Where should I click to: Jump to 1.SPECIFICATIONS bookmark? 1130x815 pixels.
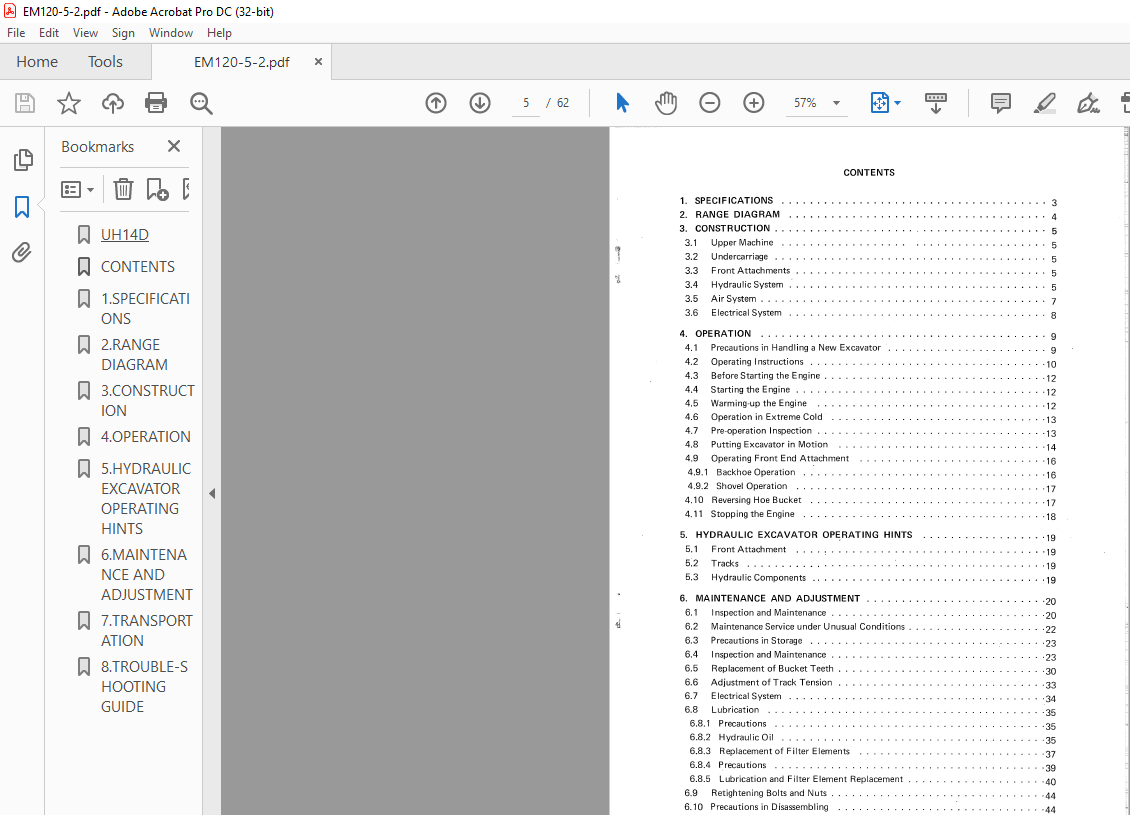[x=146, y=308]
